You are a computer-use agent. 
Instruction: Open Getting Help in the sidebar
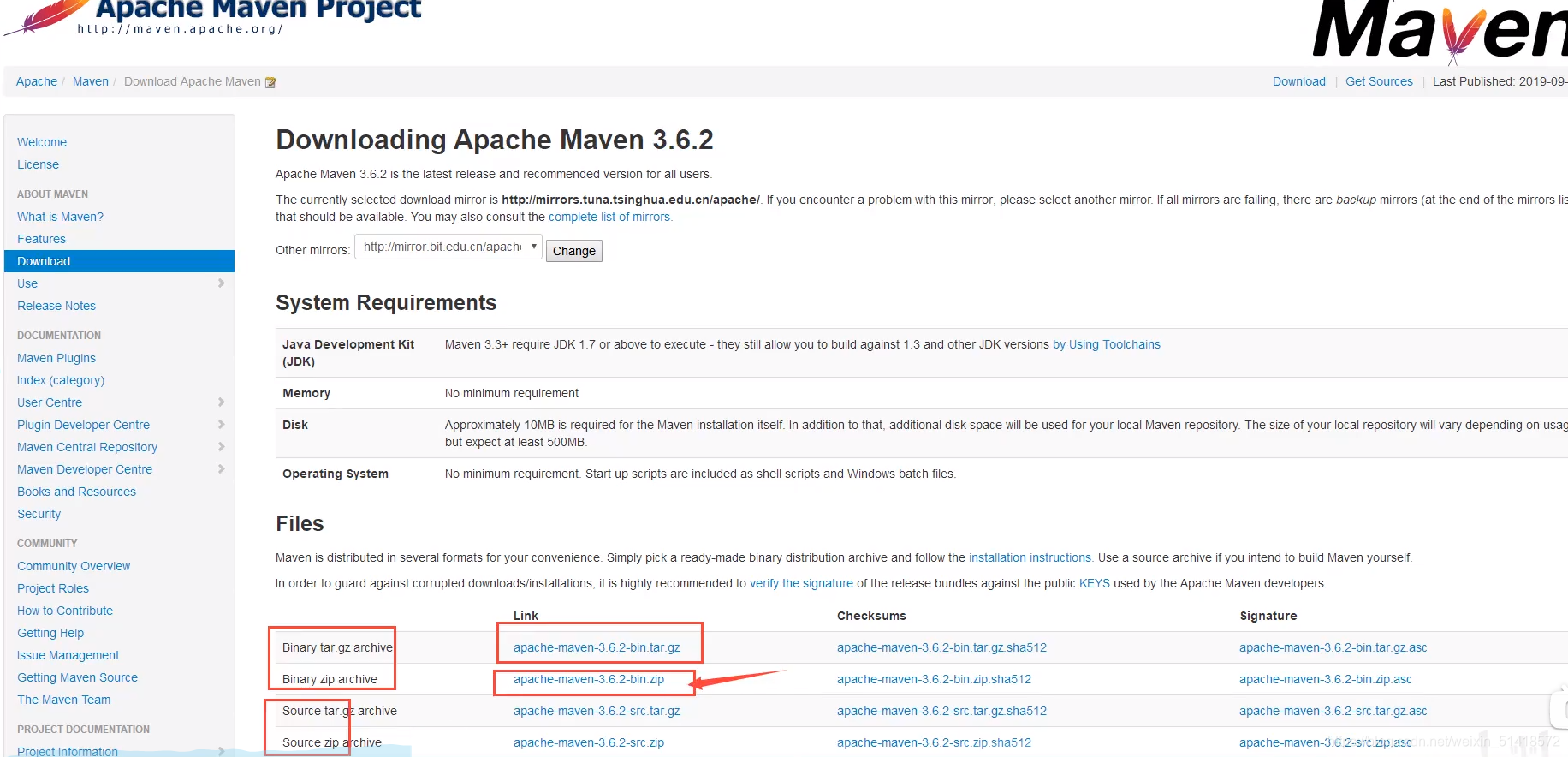click(50, 633)
